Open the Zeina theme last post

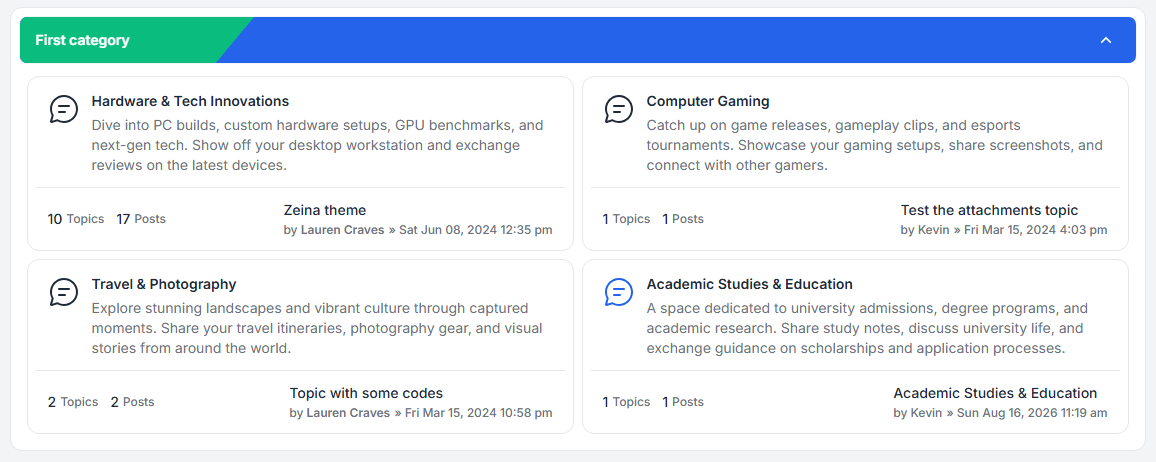pyautogui.click(x=324, y=210)
